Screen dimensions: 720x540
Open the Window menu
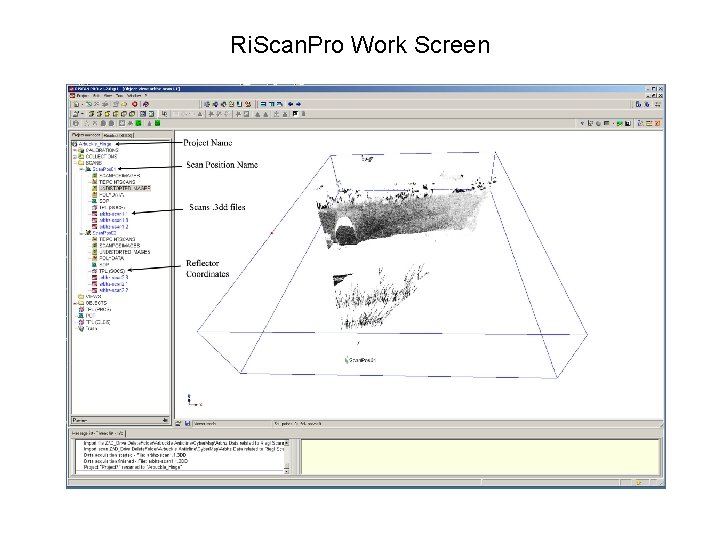(x=134, y=96)
